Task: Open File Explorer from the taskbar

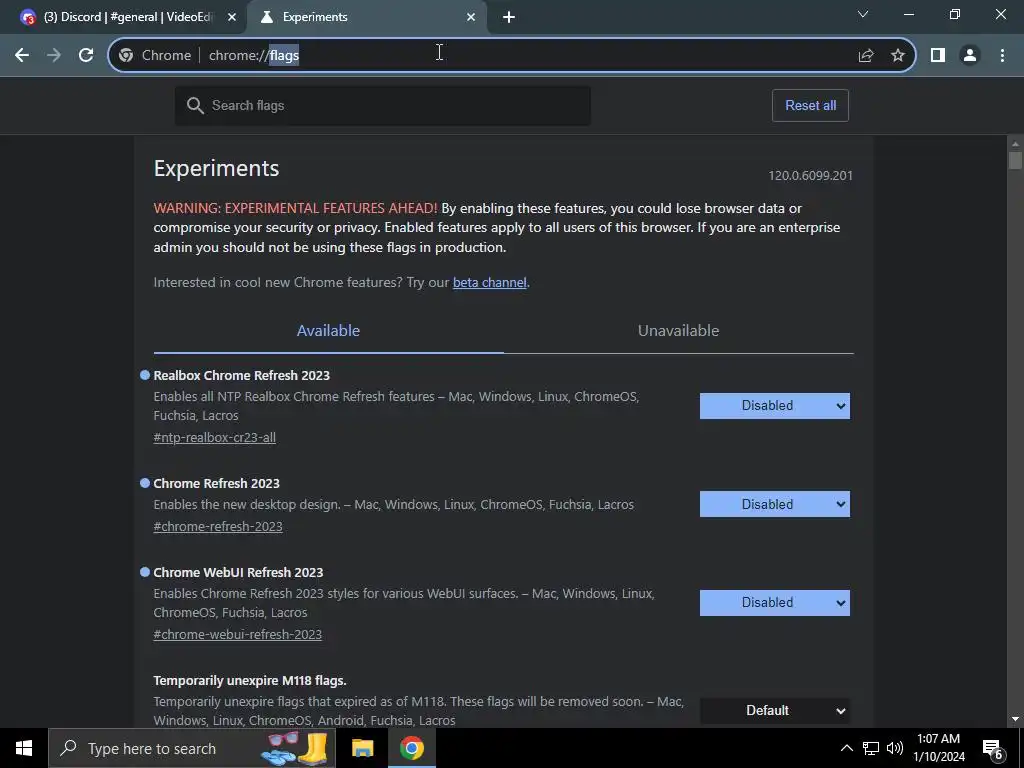Action: [362, 748]
